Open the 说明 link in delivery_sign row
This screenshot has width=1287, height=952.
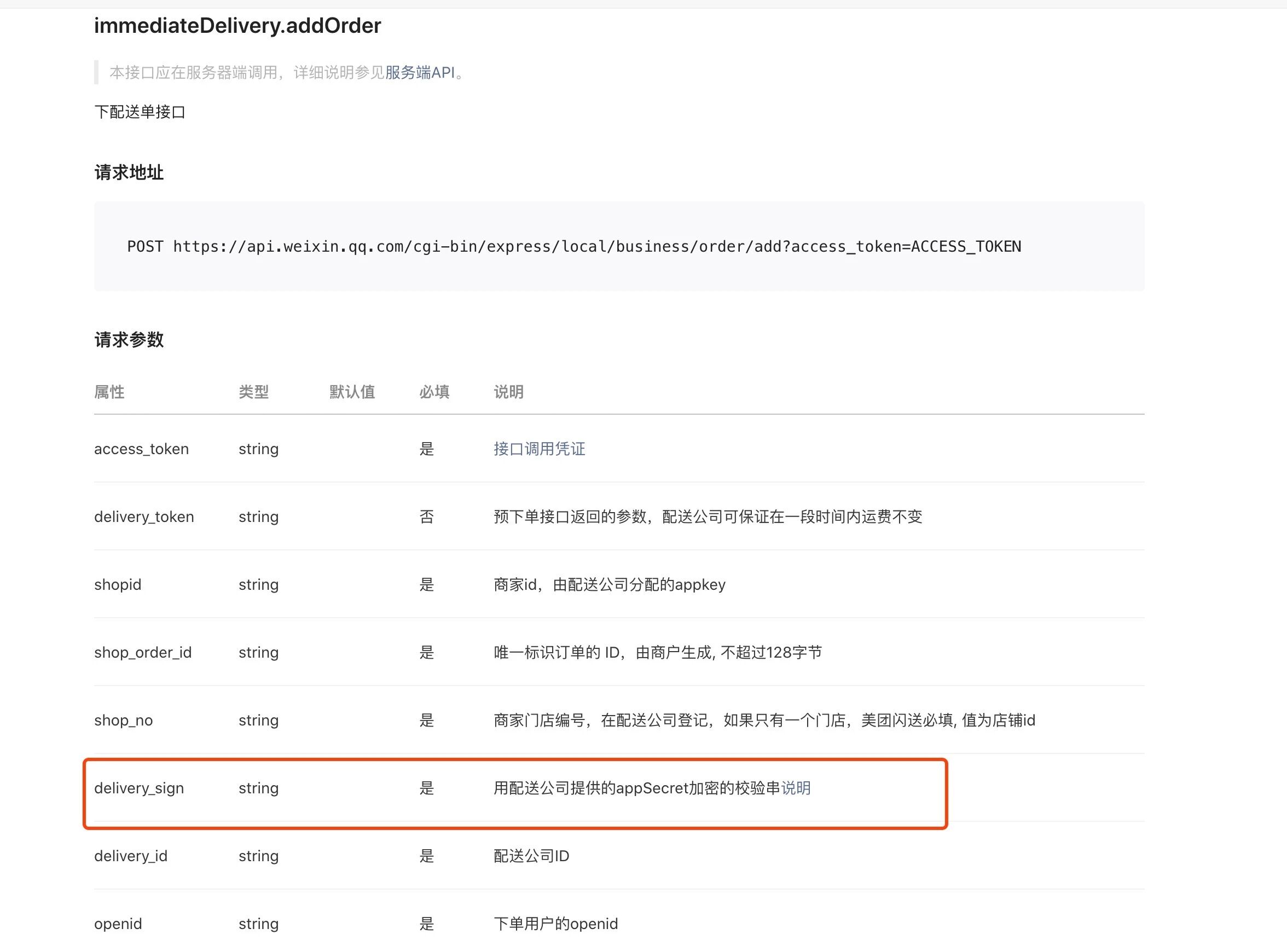[796, 788]
